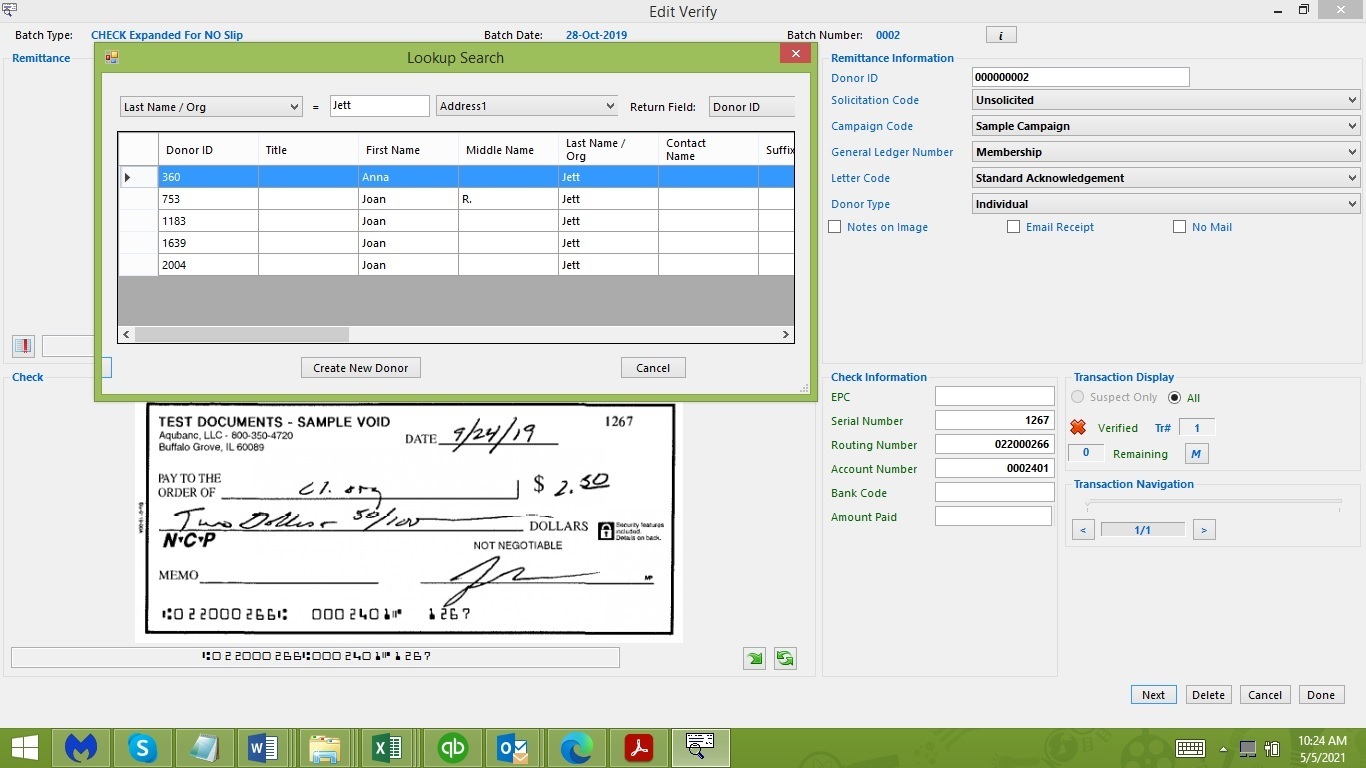Check the Email Receipt checkbox

tap(1014, 227)
